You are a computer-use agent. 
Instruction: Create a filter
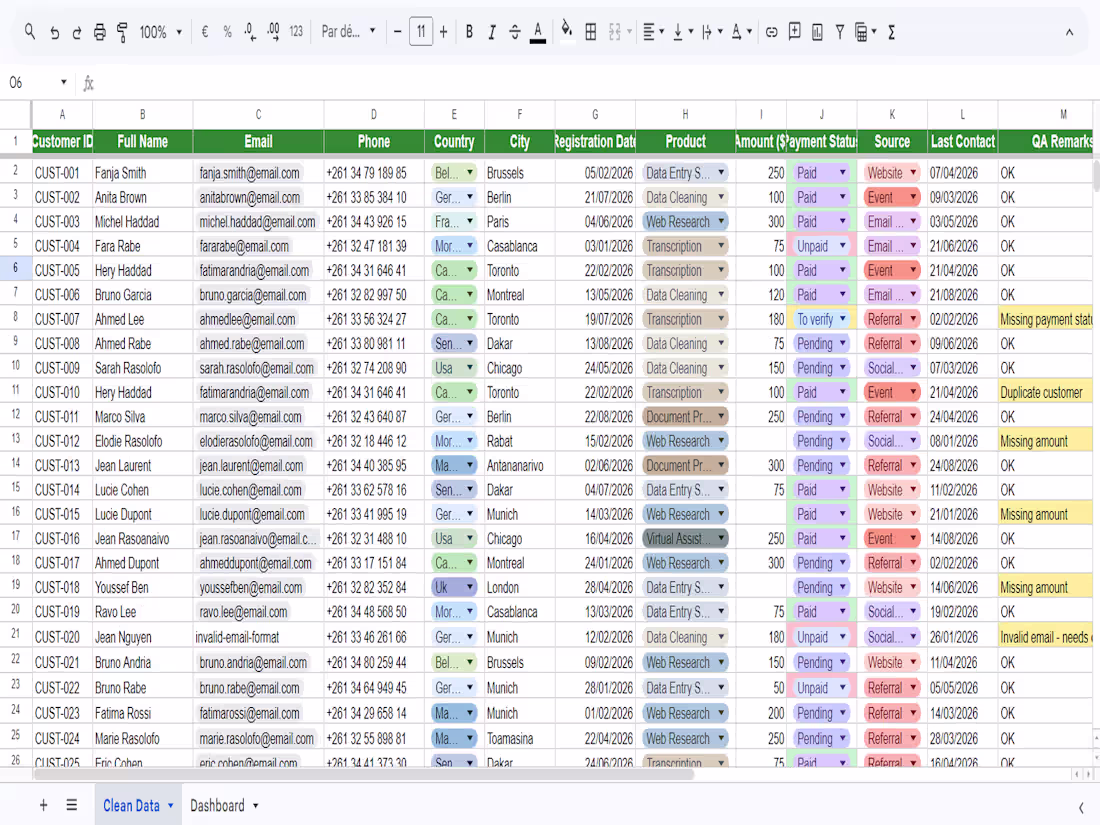[840, 32]
